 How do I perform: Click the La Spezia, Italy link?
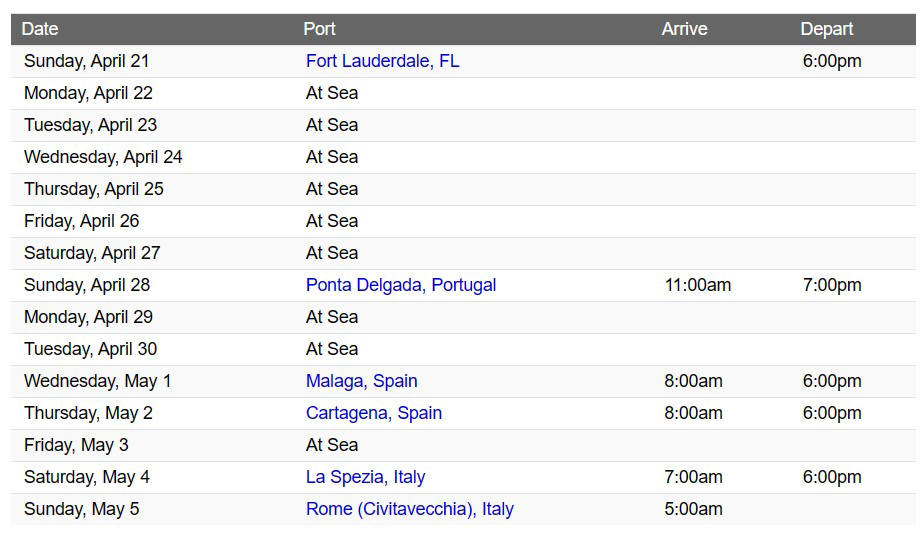(365, 477)
